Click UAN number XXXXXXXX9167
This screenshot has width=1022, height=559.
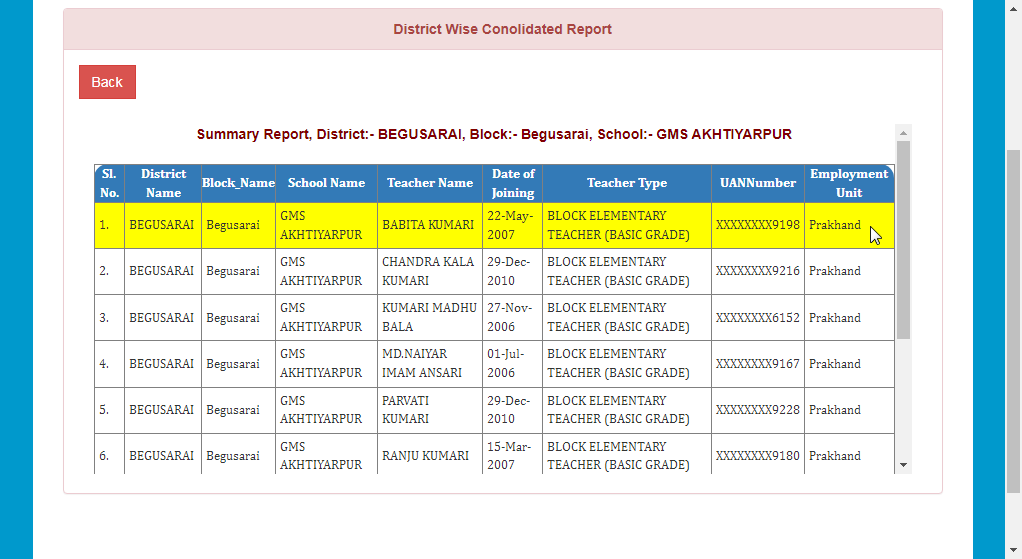pyautogui.click(x=758, y=364)
